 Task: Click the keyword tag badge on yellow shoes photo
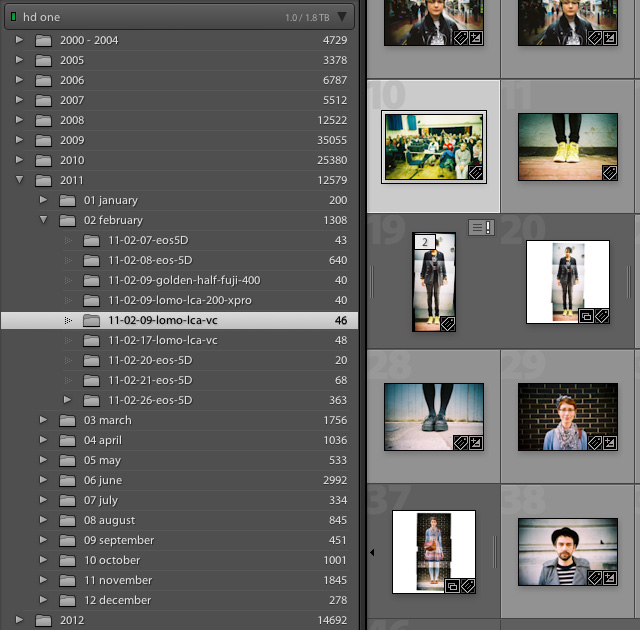[610, 173]
